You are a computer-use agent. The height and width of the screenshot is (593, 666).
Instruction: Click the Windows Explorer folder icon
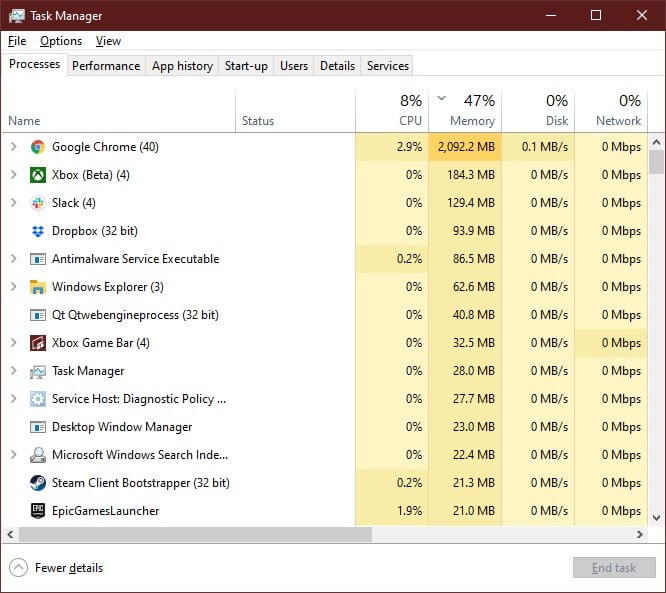(x=38, y=287)
